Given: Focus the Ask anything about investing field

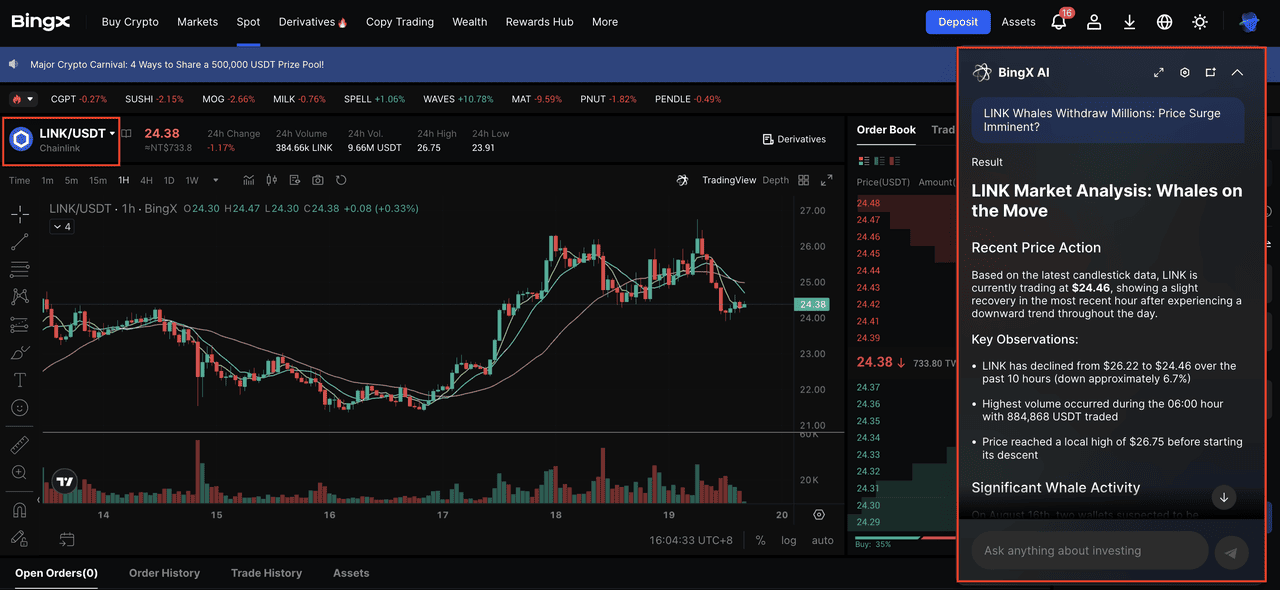Looking at the screenshot, I should coord(1089,551).
